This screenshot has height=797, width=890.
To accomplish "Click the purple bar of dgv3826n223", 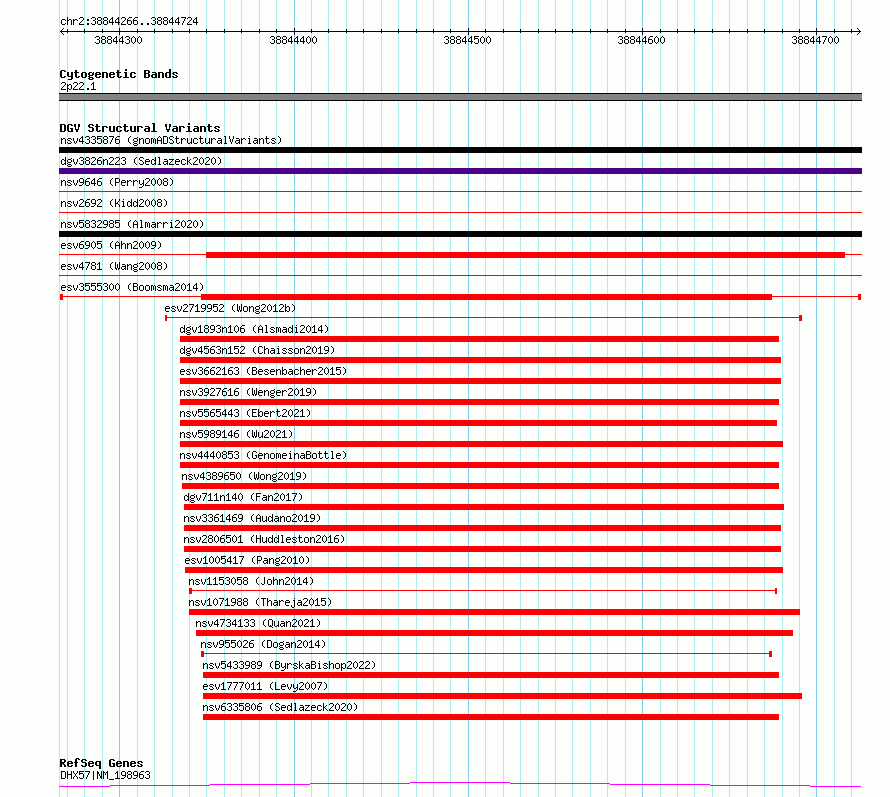I will [460, 171].
